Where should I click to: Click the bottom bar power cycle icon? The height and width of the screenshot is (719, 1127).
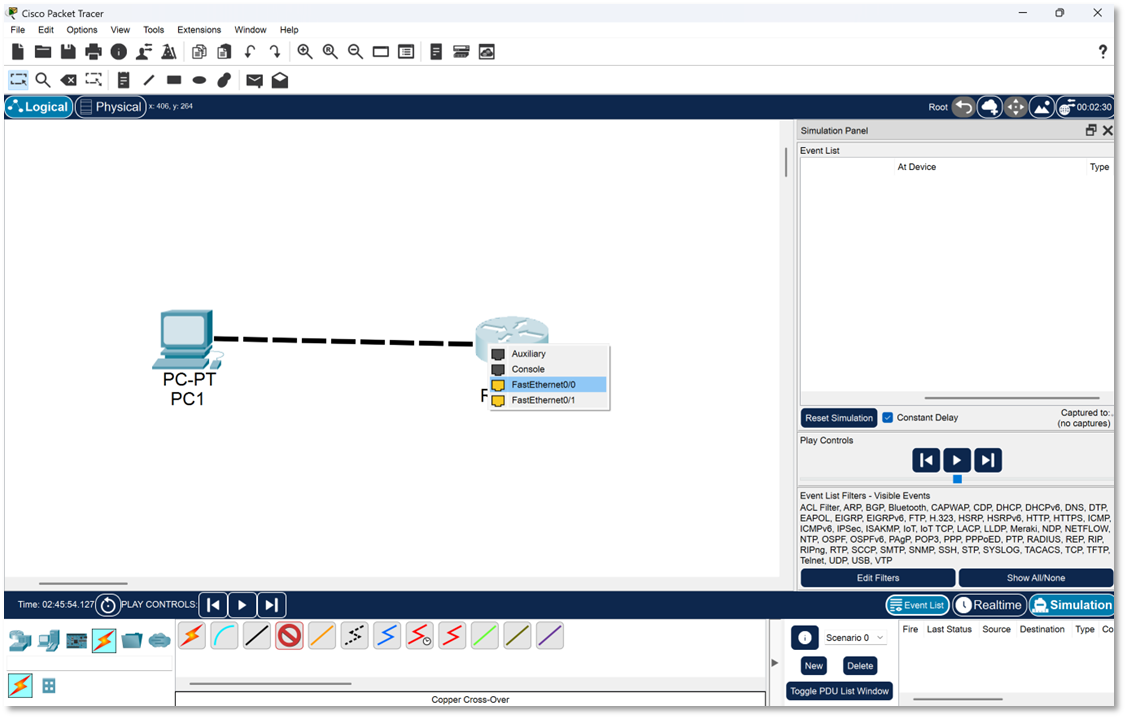click(x=108, y=605)
